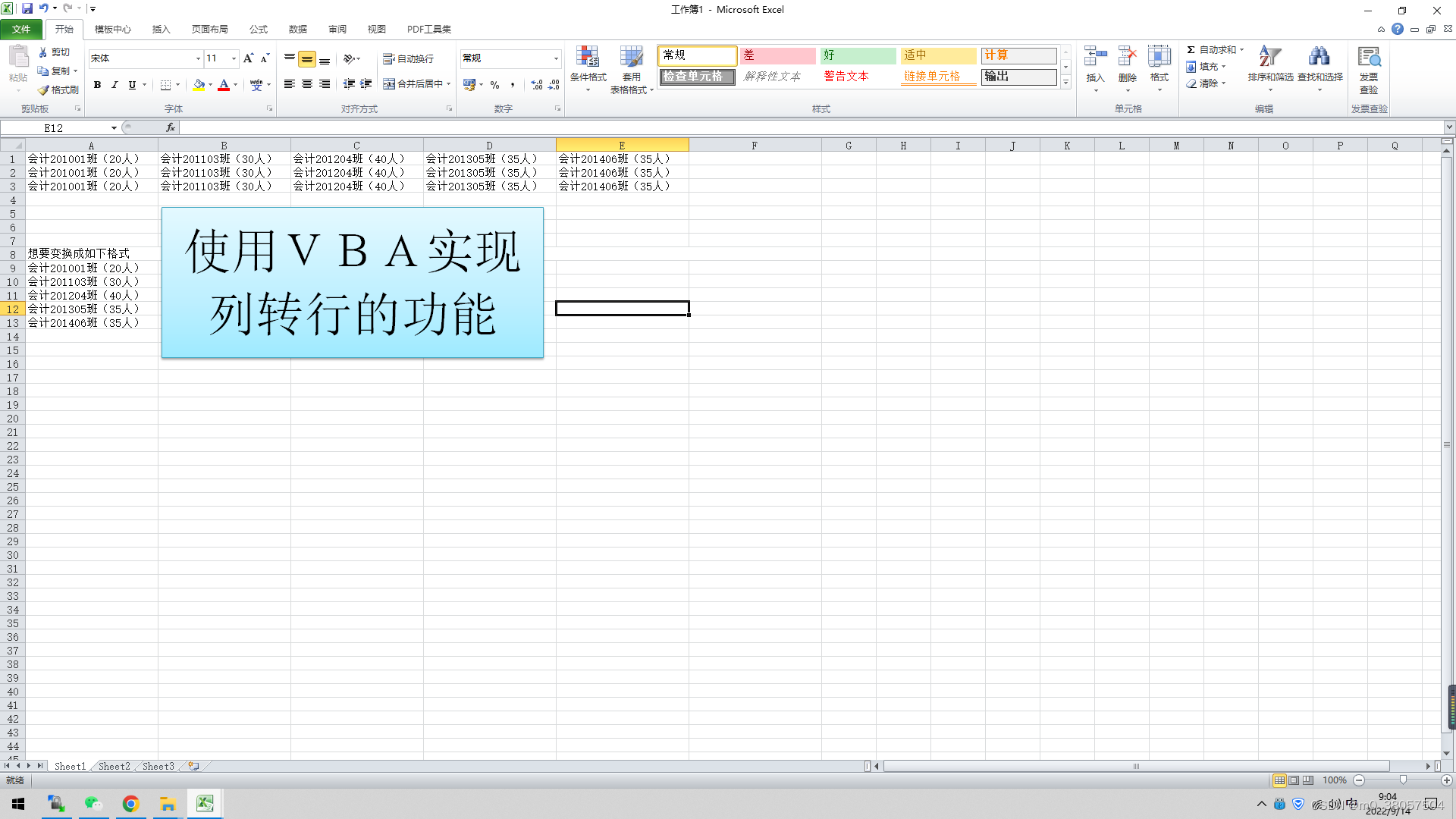Image resolution: width=1456 pixels, height=819 pixels.
Task: Toggle Wrap Text for the cell
Action: tap(409, 58)
